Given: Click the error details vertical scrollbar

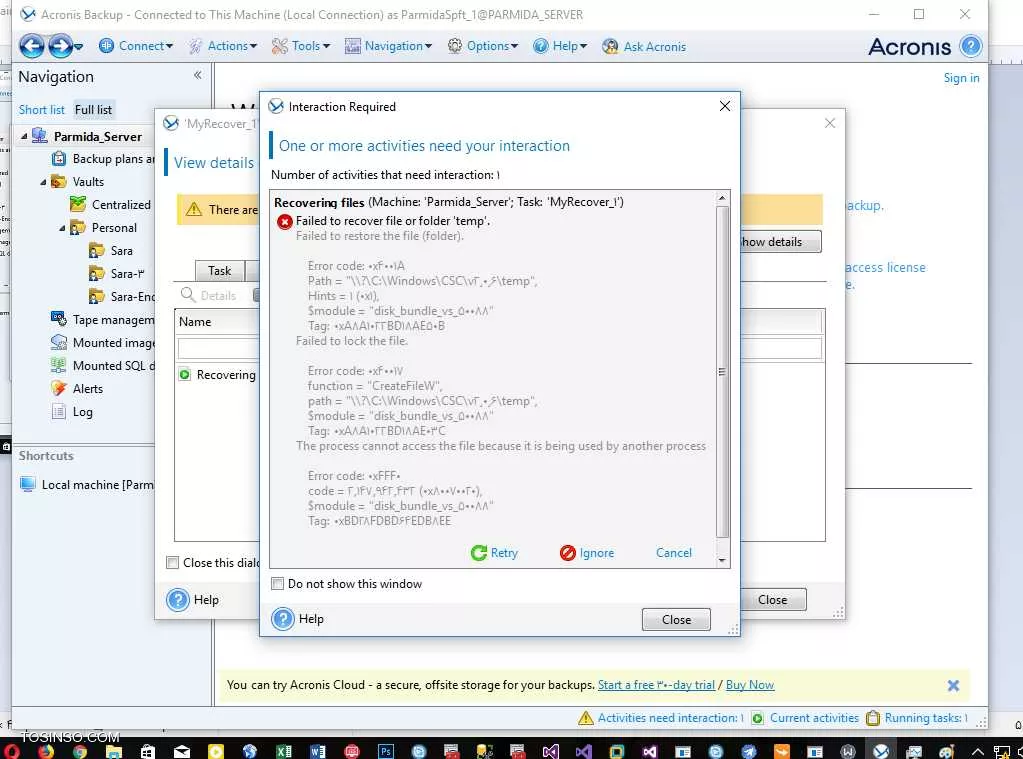Looking at the screenshot, I should pyautogui.click(x=722, y=372).
